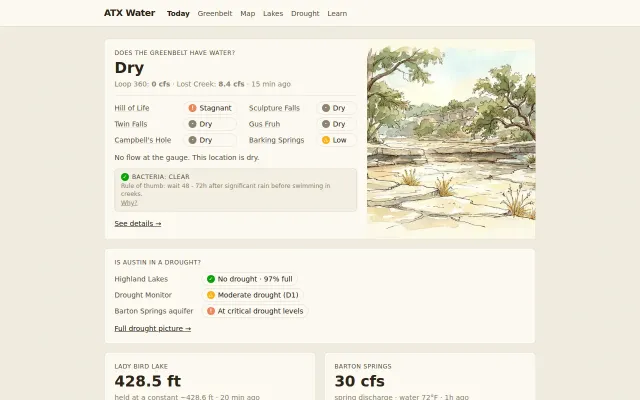Click the Campbell's Hole location label
The height and width of the screenshot is (400, 640).
(143, 140)
